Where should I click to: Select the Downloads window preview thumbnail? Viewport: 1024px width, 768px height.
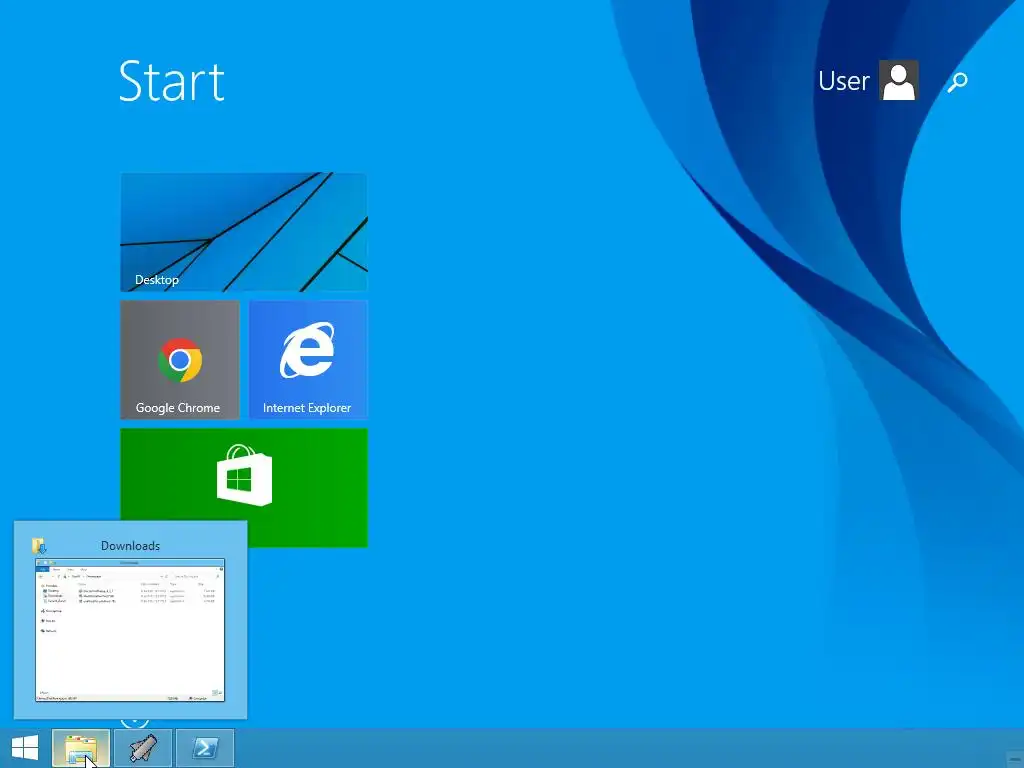click(x=130, y=630)
